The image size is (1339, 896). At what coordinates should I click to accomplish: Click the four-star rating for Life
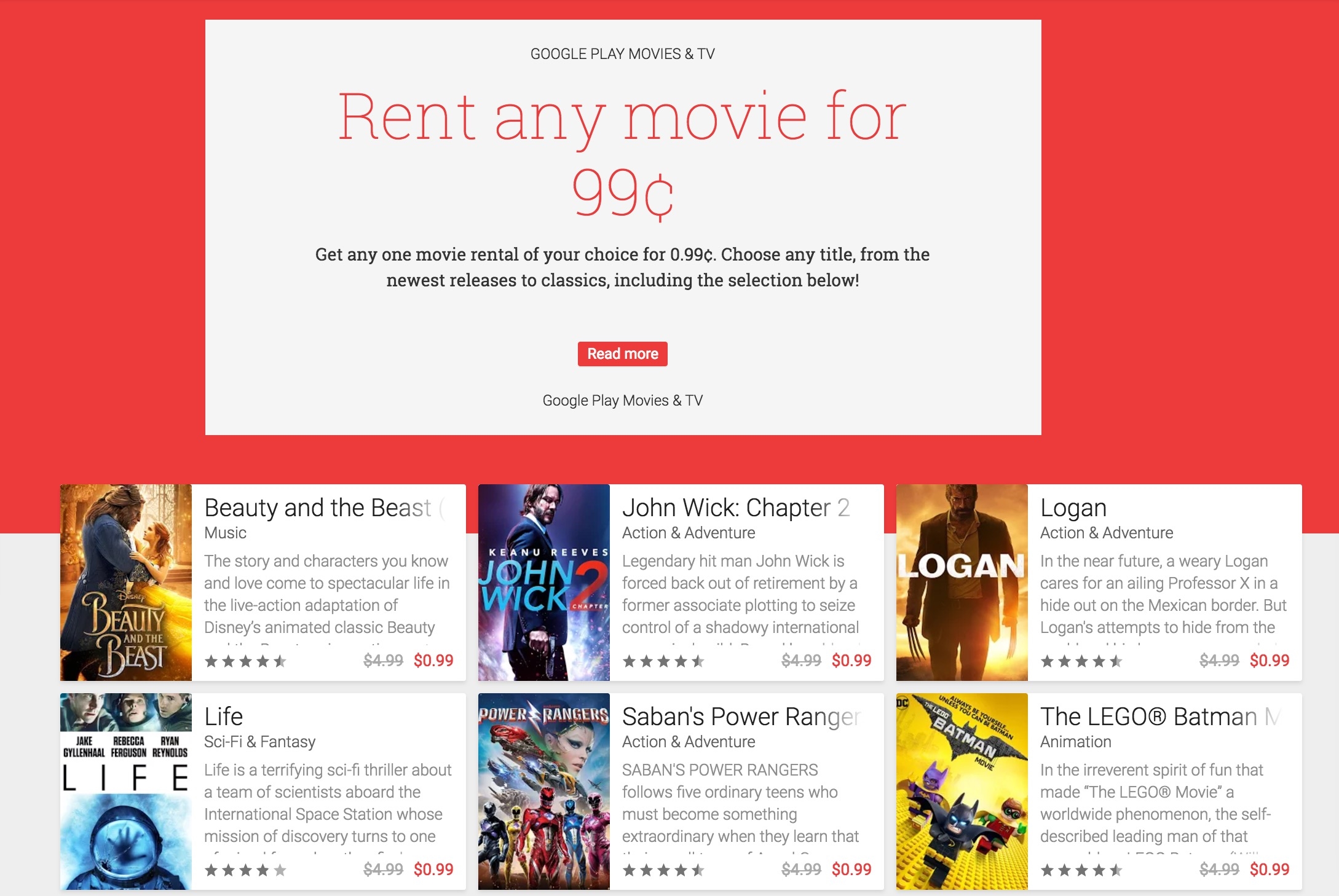coord(246,870)
